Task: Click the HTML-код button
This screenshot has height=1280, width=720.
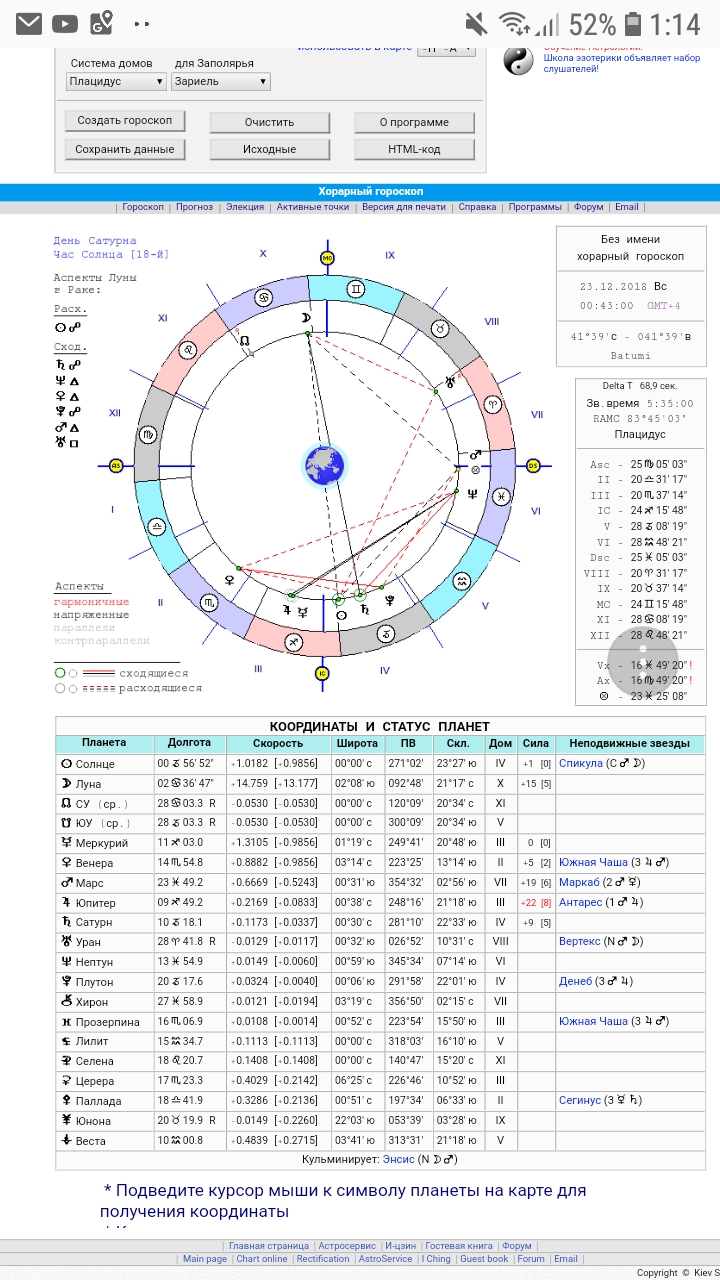Action: tap(414, 149)
